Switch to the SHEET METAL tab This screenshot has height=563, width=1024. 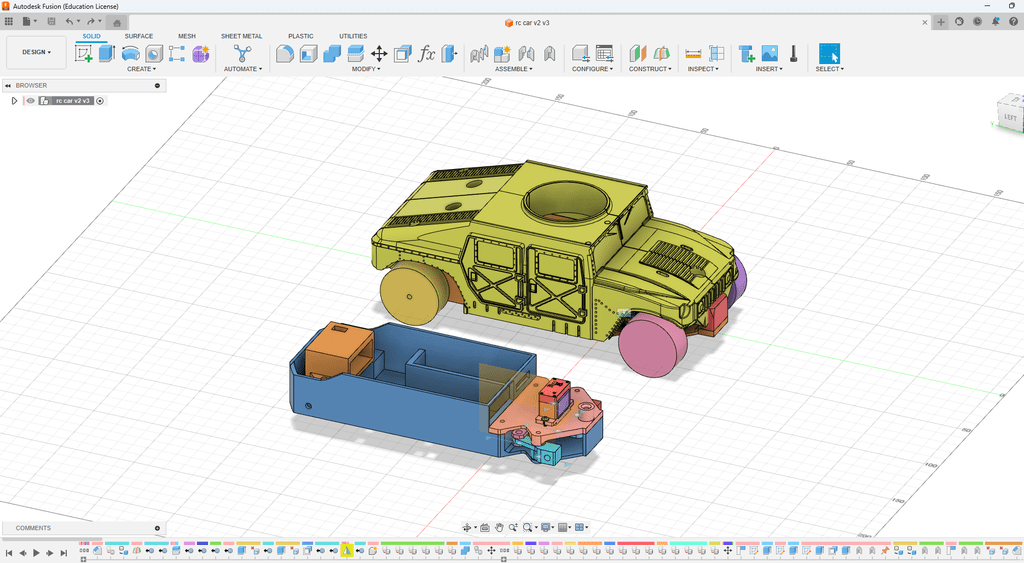(241, 37)
